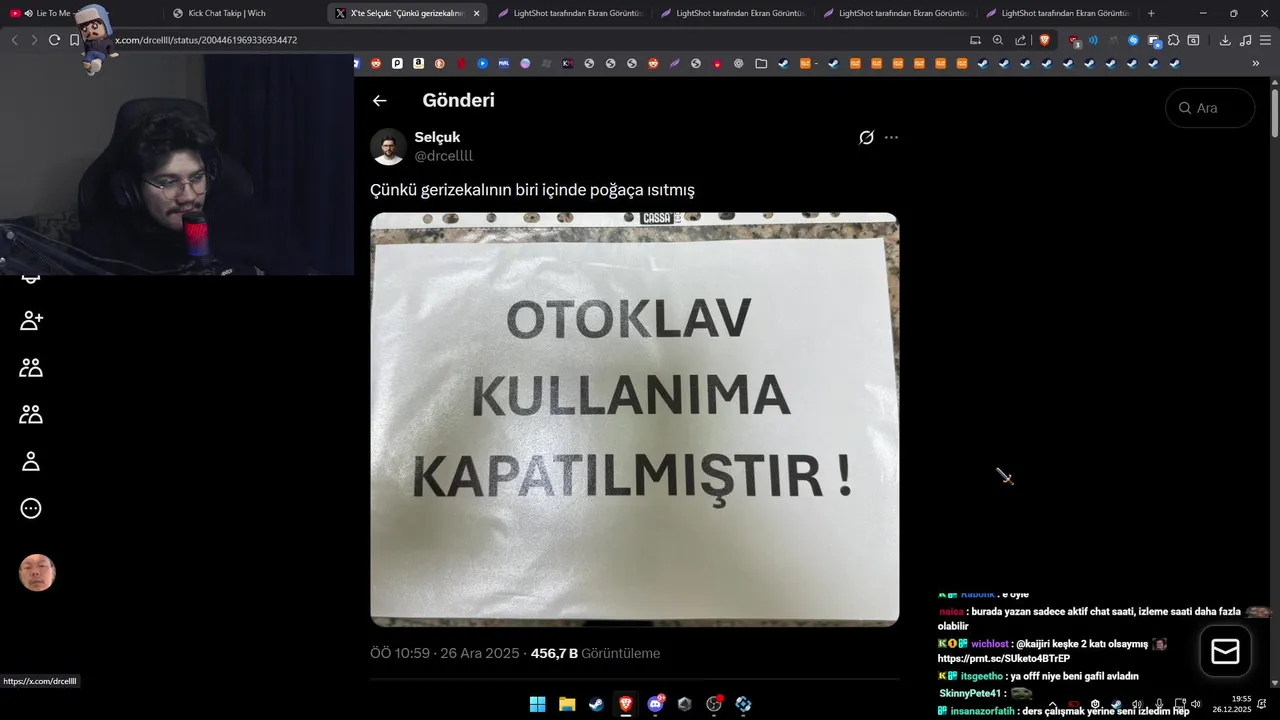The height and width of the screenshot is (720, 1280).
Task: Click the zoom magnifier in the address bar
Action: pos(997,40)
